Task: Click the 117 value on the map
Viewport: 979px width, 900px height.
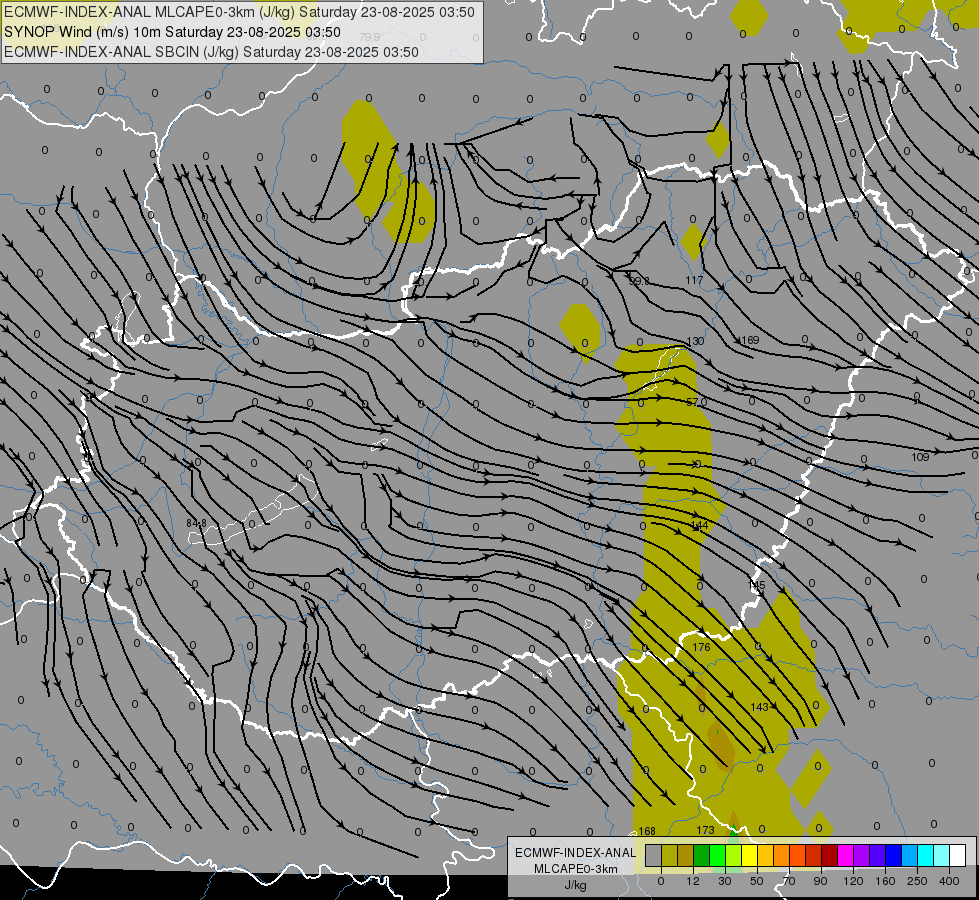Action: [x=694, y=280]
